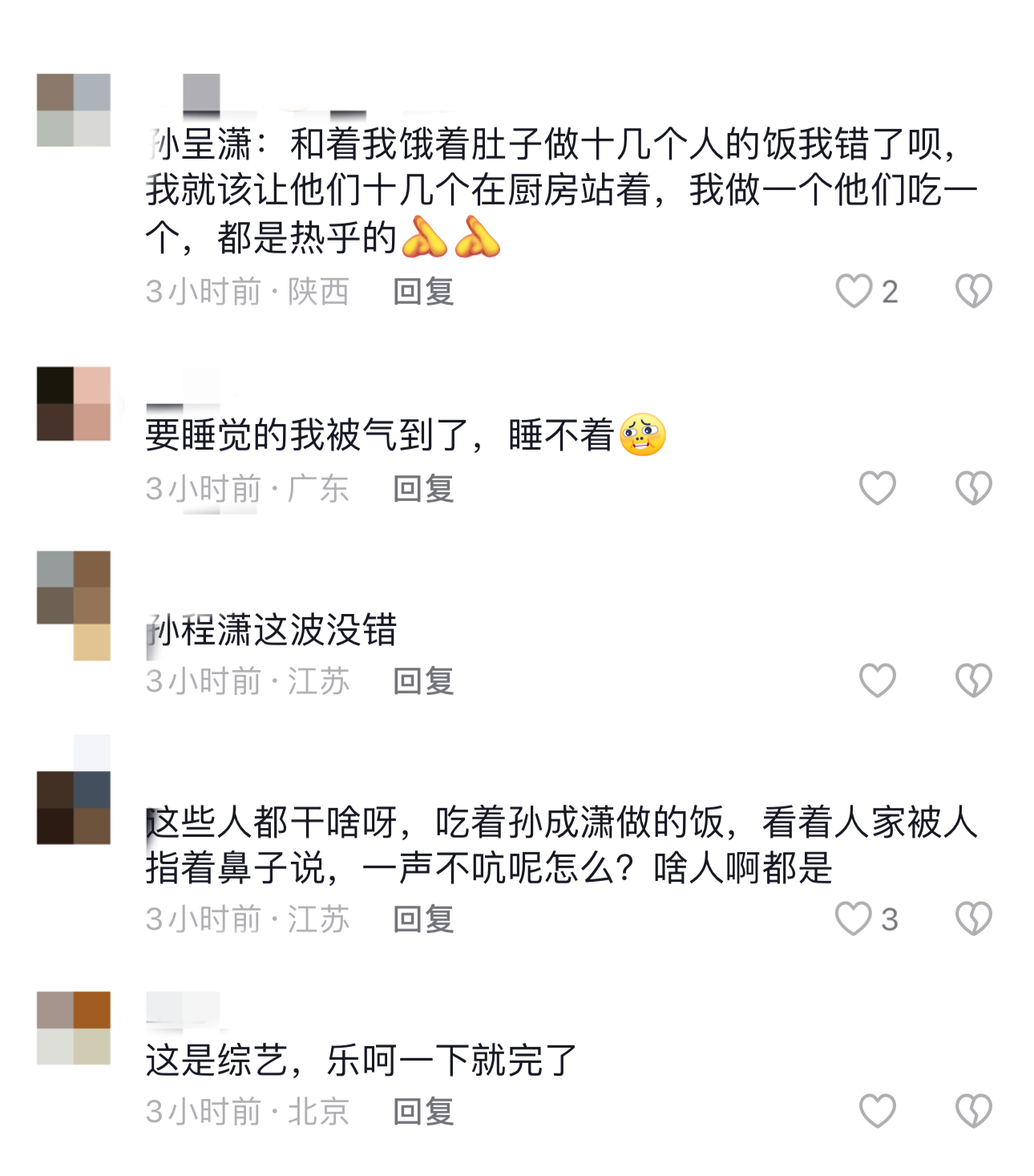Reply to the 广东 comment about 睡不着
Viewport: 1034px width, 1176px height.
coord(424,489)
